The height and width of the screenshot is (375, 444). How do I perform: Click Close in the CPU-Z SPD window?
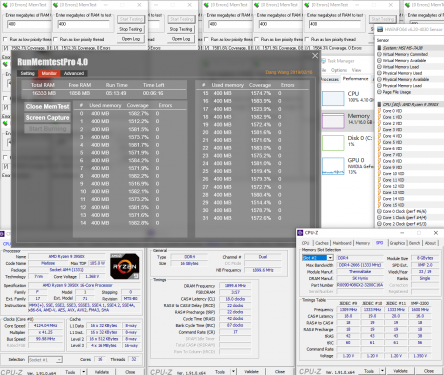[429, 371]
